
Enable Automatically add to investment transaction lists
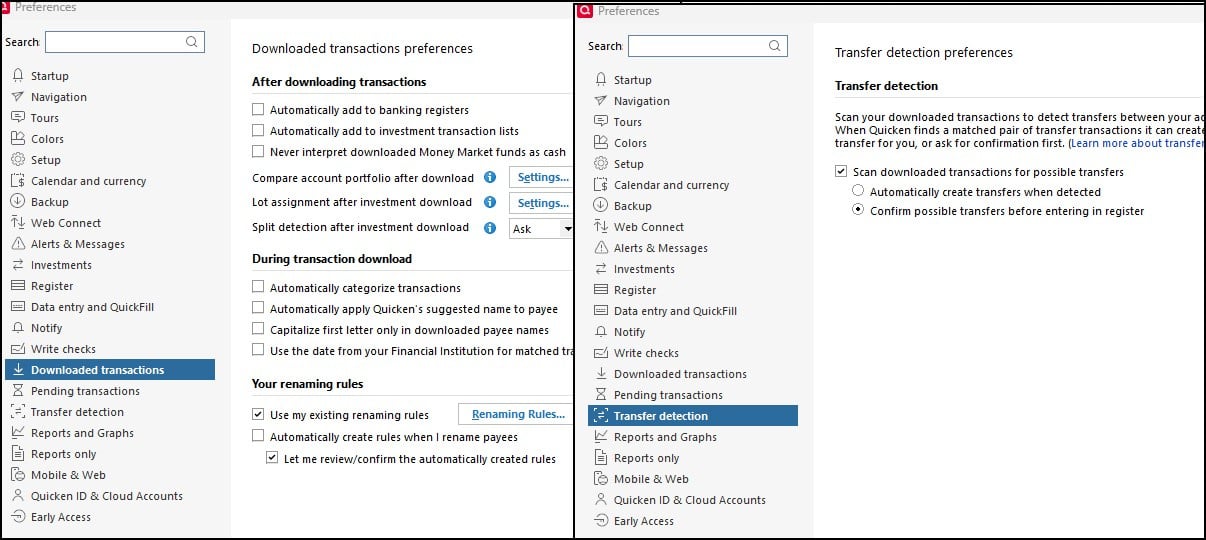click(x=258, y=131)
